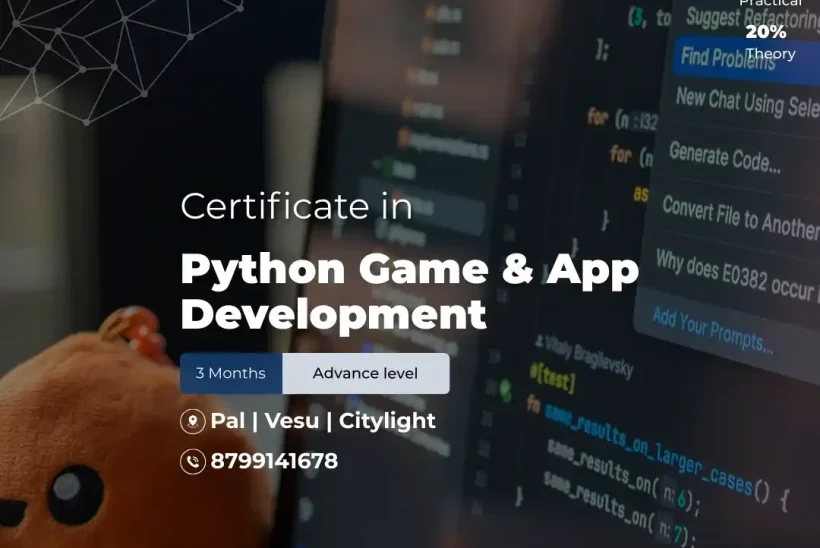Click the 20% Theory label
820x548 pixels.
coord(769,43)
